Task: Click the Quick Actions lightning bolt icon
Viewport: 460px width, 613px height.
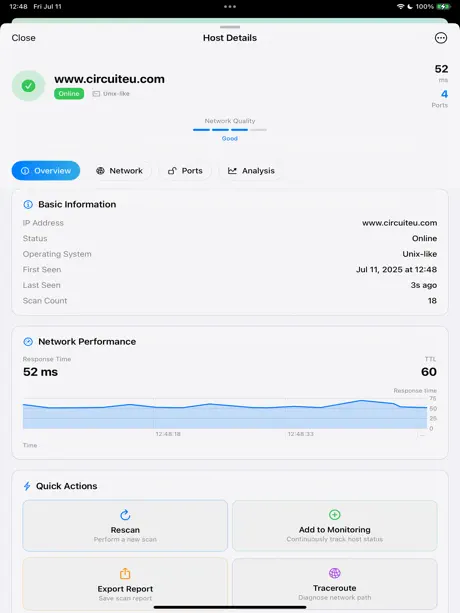Action: tap(27, 486)
